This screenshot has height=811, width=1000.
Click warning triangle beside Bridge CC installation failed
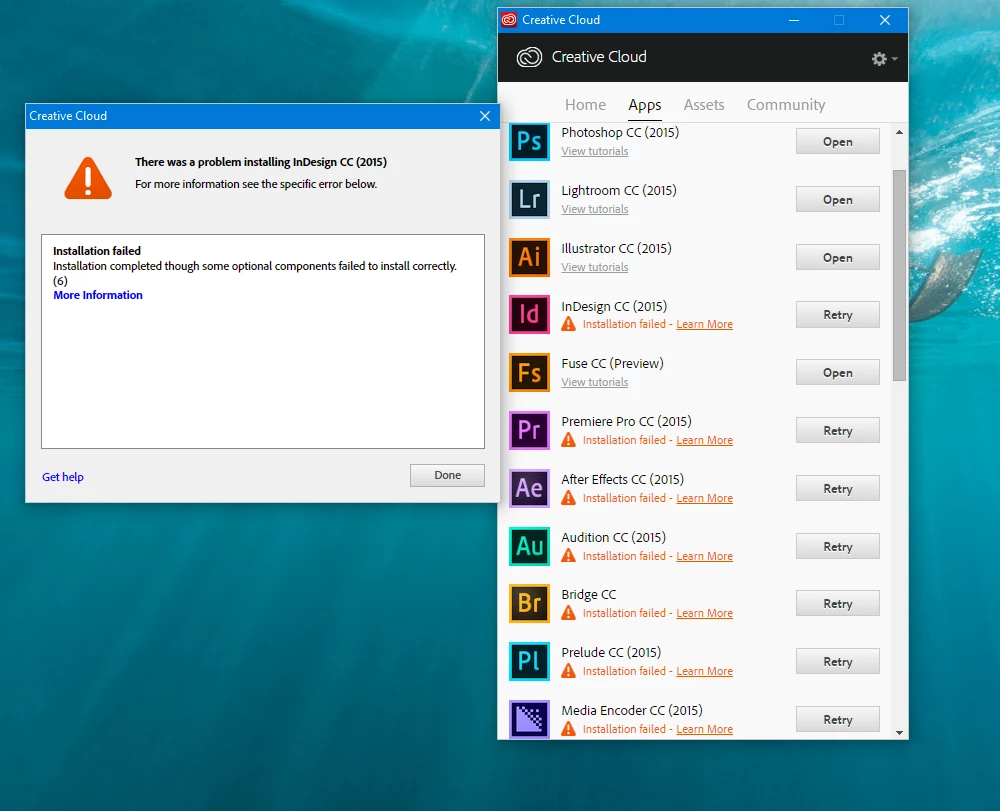coord(568,613)
